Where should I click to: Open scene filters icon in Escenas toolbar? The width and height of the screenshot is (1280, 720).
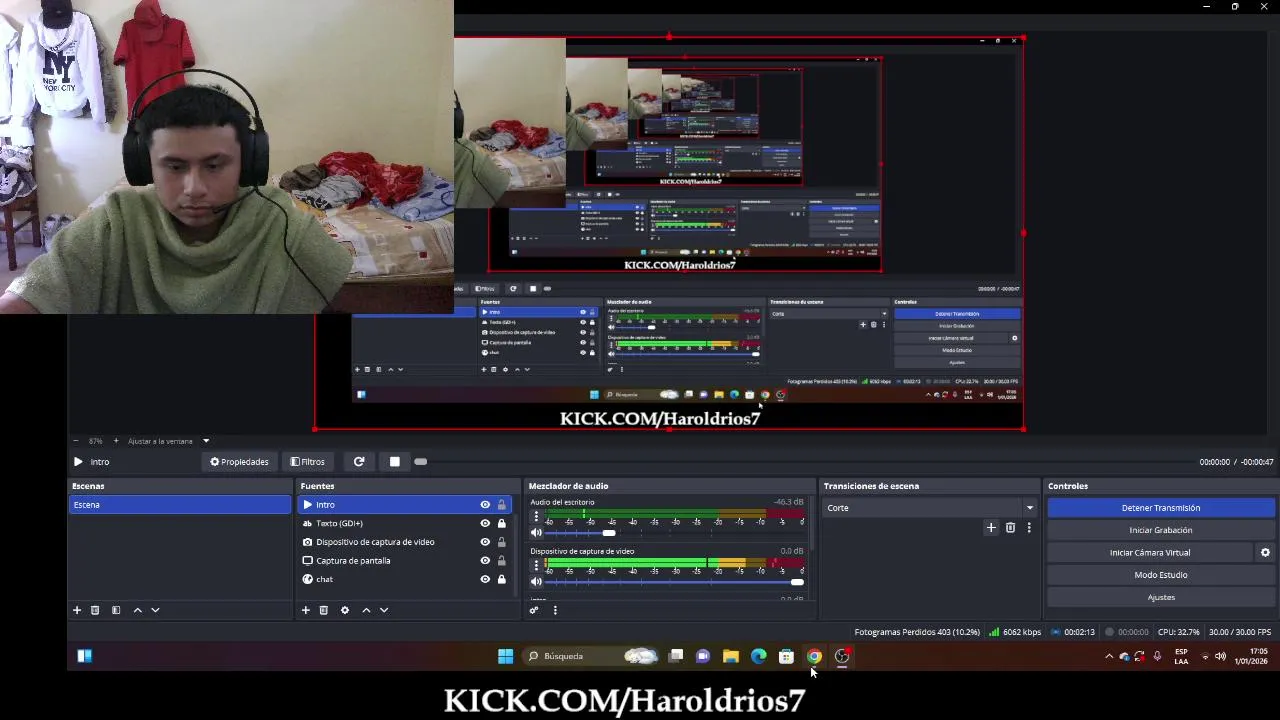pyautogui.click(x=116, y=610)
